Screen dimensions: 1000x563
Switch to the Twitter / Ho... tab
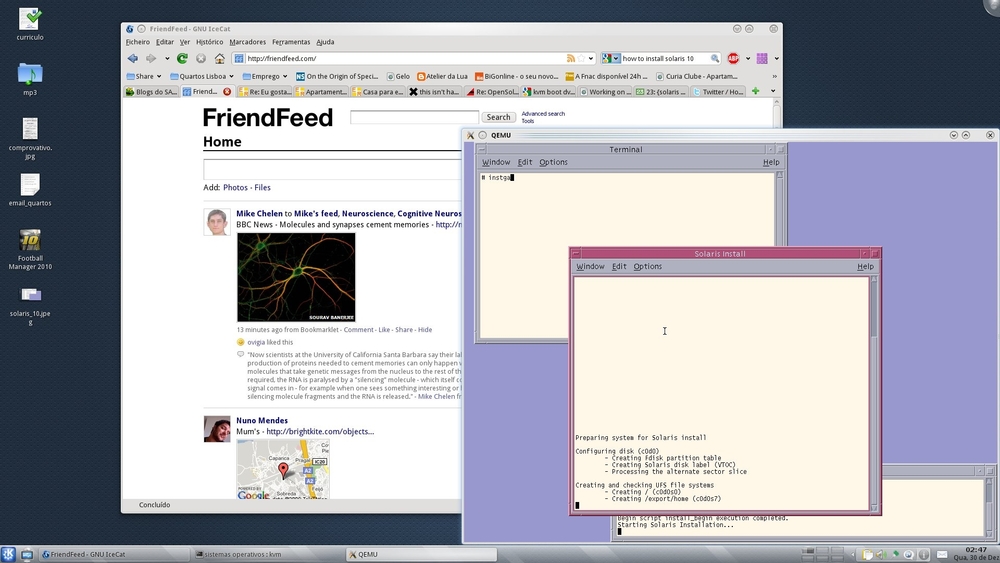[x=718, y=92]
